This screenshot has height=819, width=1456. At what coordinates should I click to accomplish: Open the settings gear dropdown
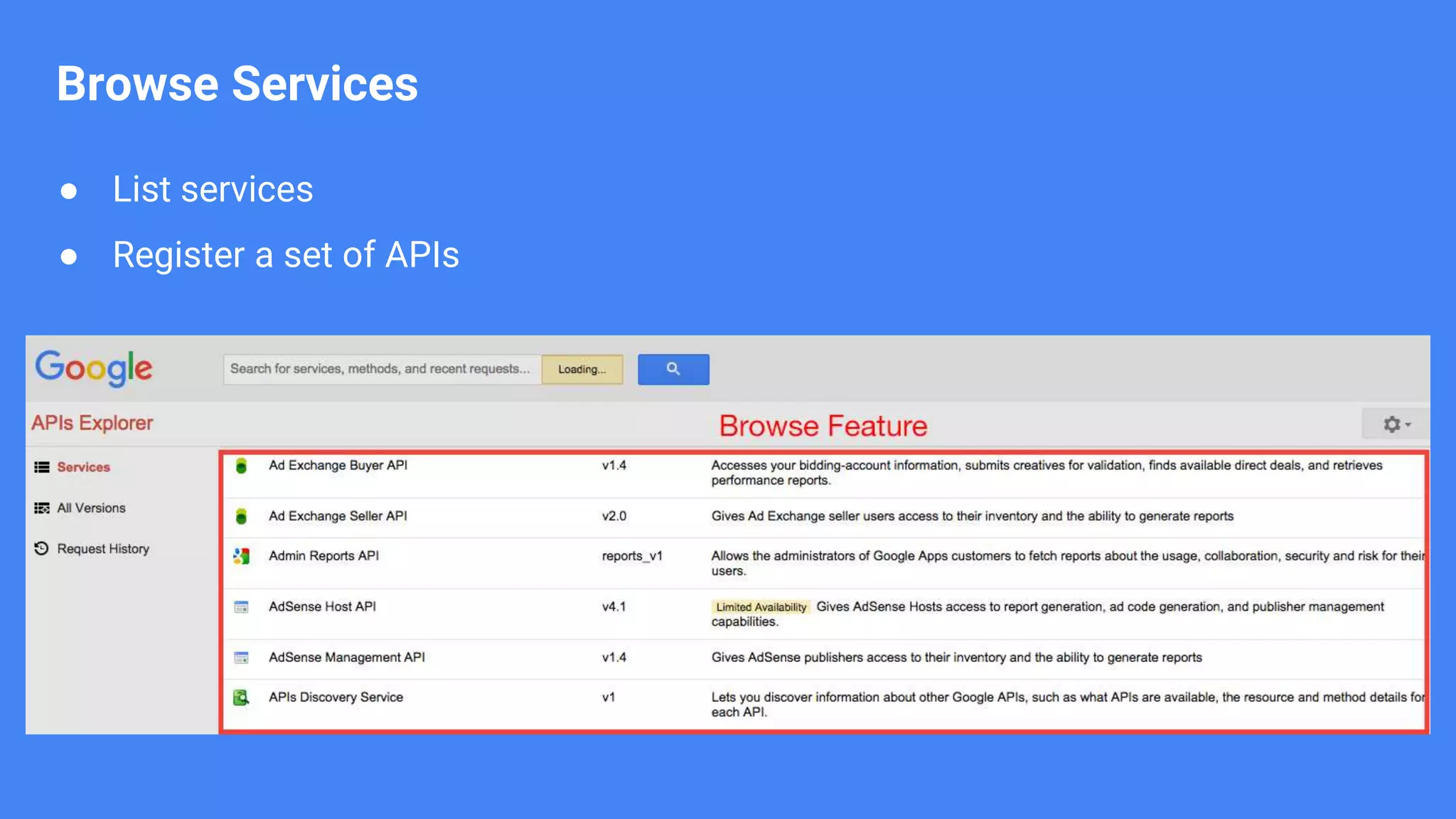(1396, 424)
